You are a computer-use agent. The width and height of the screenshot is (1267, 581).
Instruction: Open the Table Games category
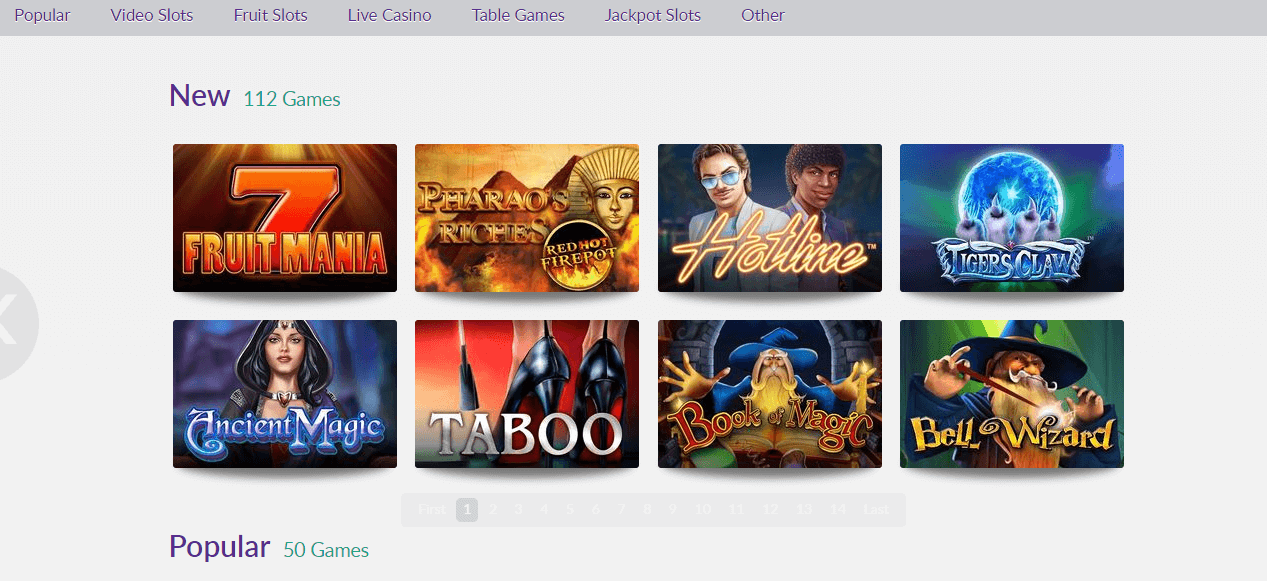518,16
